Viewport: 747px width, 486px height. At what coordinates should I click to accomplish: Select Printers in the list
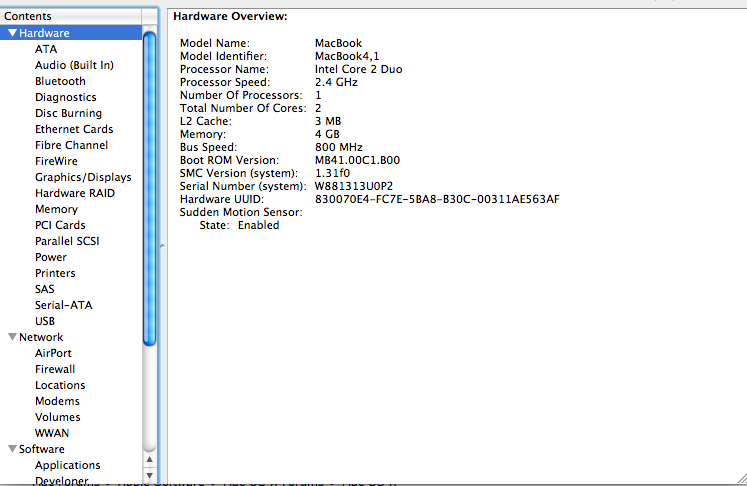[55, 273]
